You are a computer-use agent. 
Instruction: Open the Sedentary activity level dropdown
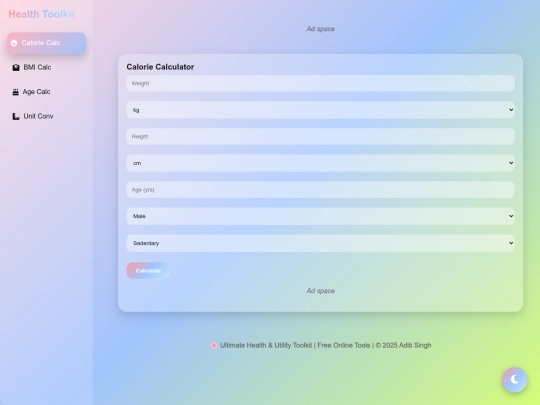tap(321, 243)
